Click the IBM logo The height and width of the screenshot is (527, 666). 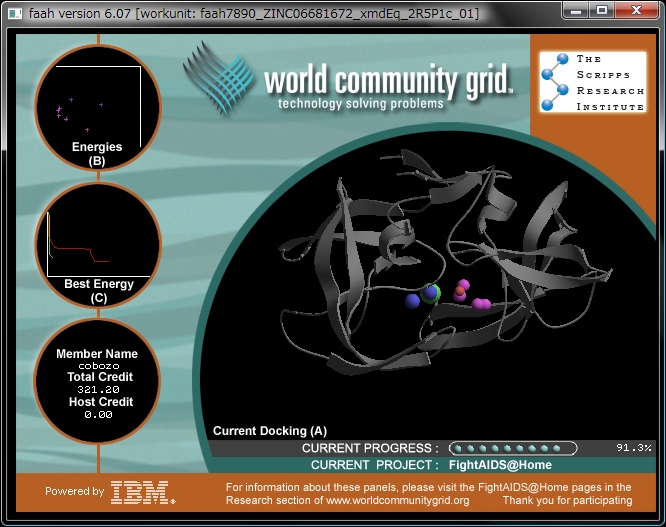[142, 492]
